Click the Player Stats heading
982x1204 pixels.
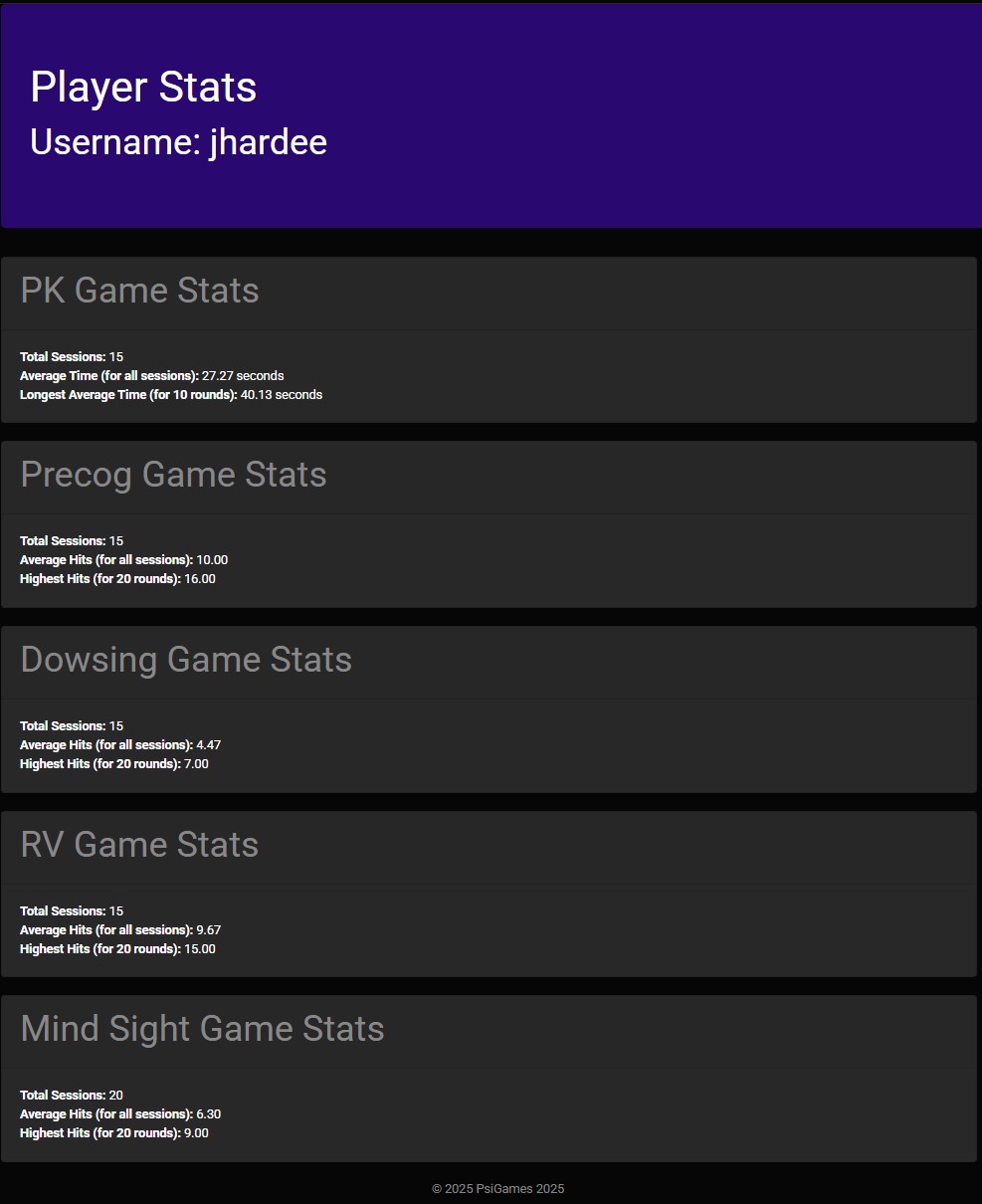pos(143,88)
